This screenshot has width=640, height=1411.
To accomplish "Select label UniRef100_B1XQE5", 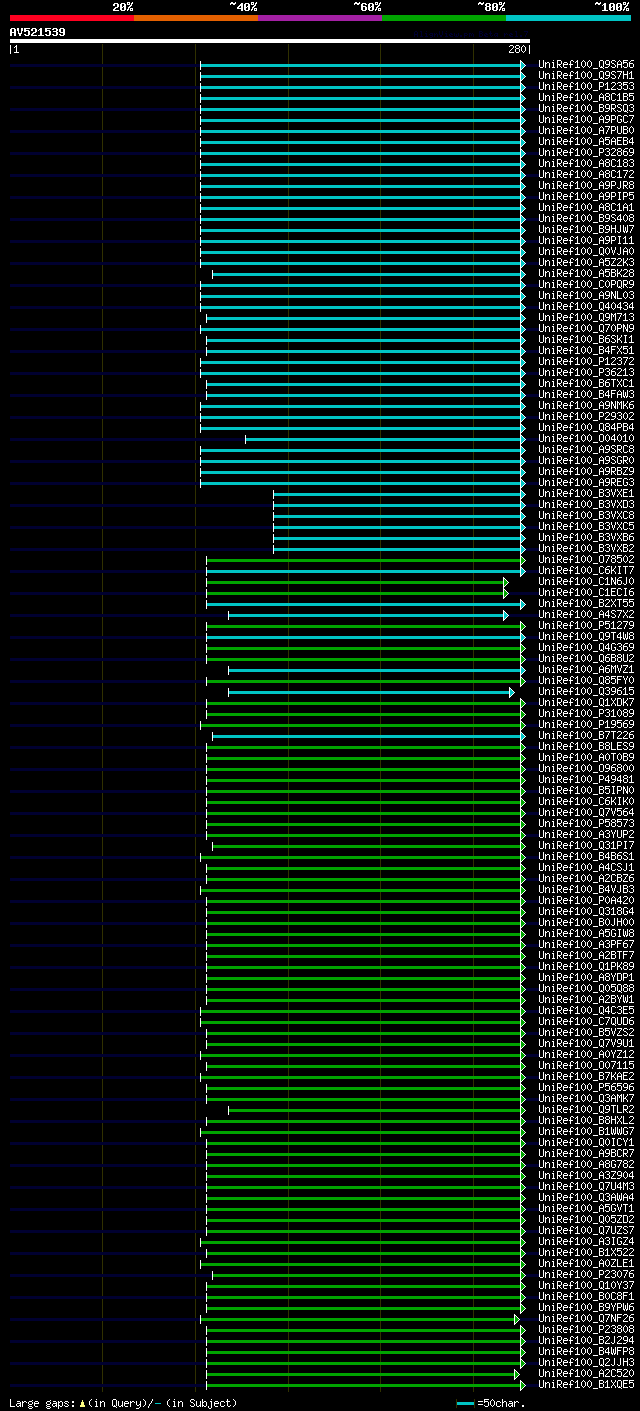I will click(586, 1384).
